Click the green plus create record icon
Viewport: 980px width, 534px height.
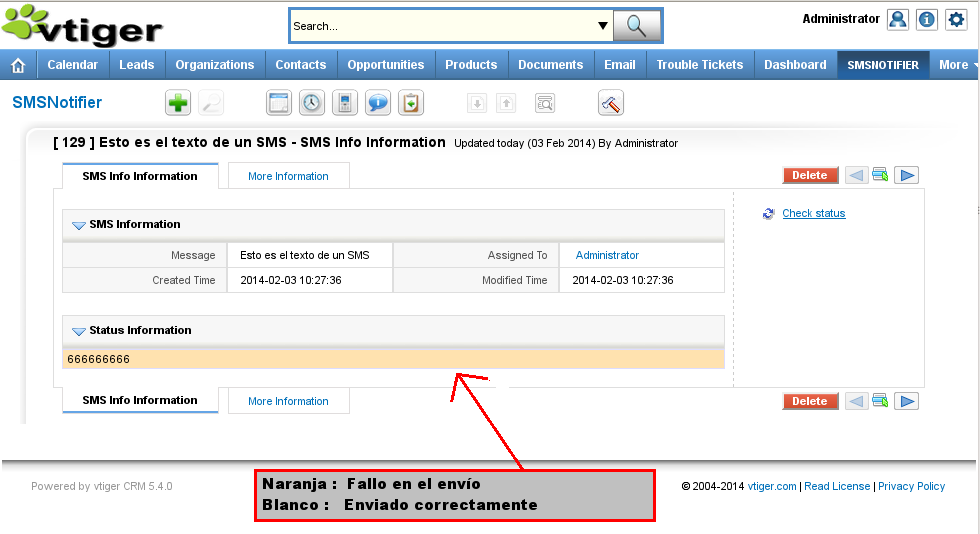tap(177, 102)
